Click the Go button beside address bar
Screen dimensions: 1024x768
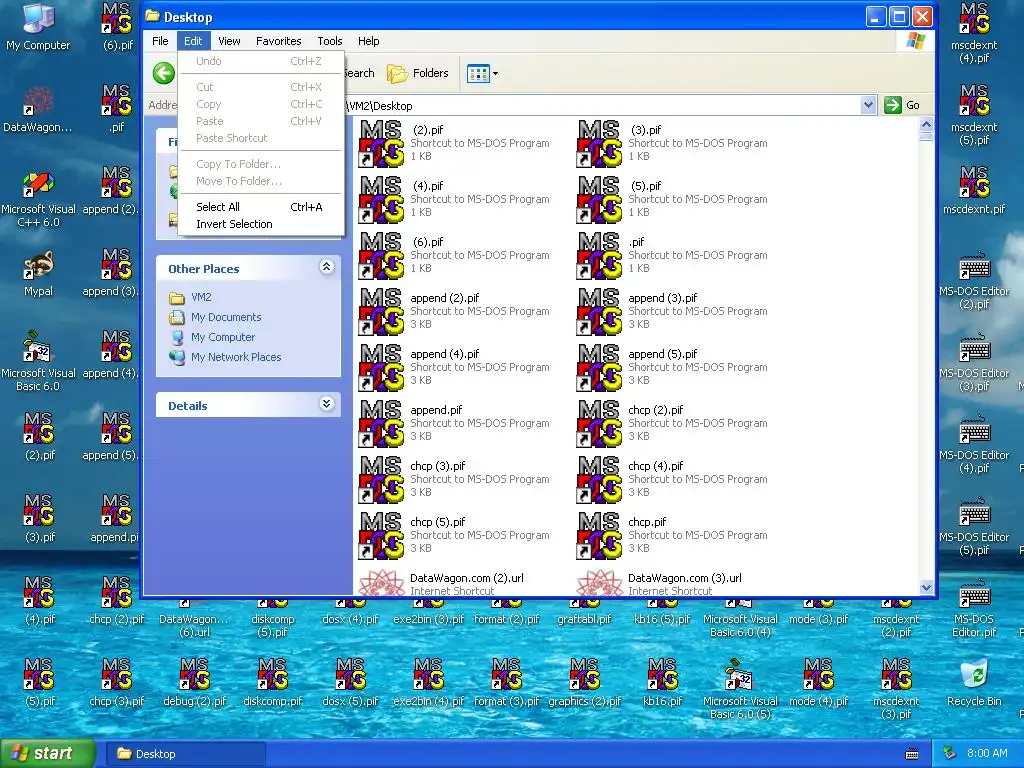pyautogui.click(x=903, y=105)
